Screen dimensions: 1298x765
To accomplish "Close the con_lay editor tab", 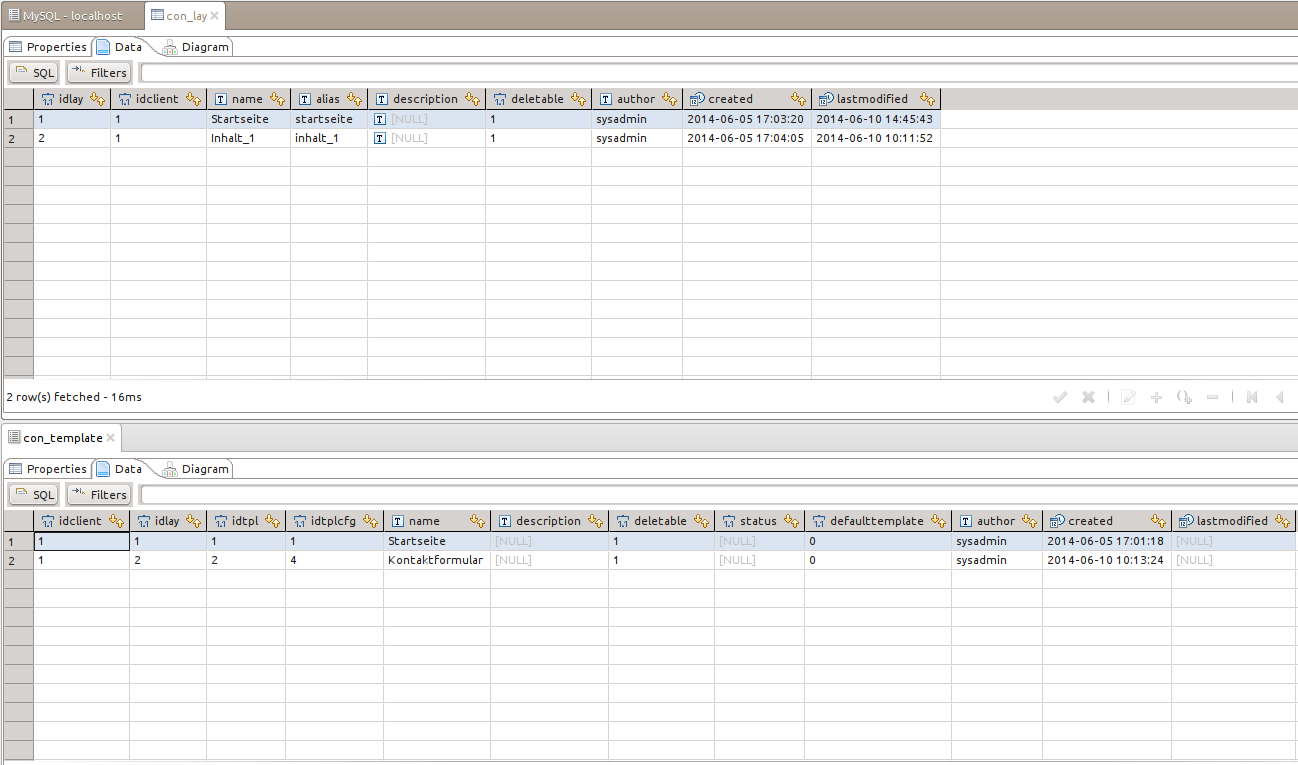I will point(214,16).
